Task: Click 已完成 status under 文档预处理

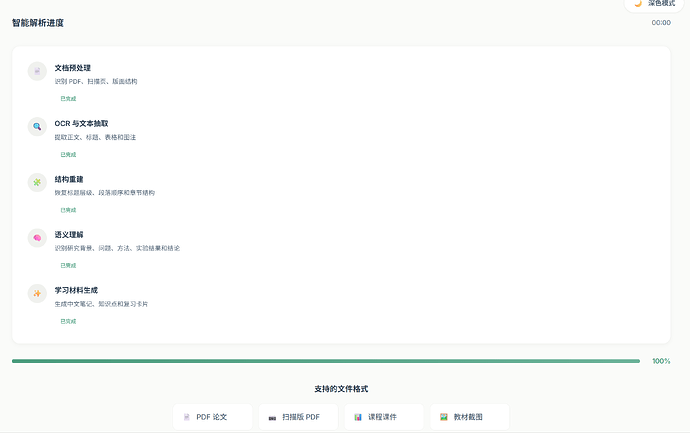Action: coord(68,99)
